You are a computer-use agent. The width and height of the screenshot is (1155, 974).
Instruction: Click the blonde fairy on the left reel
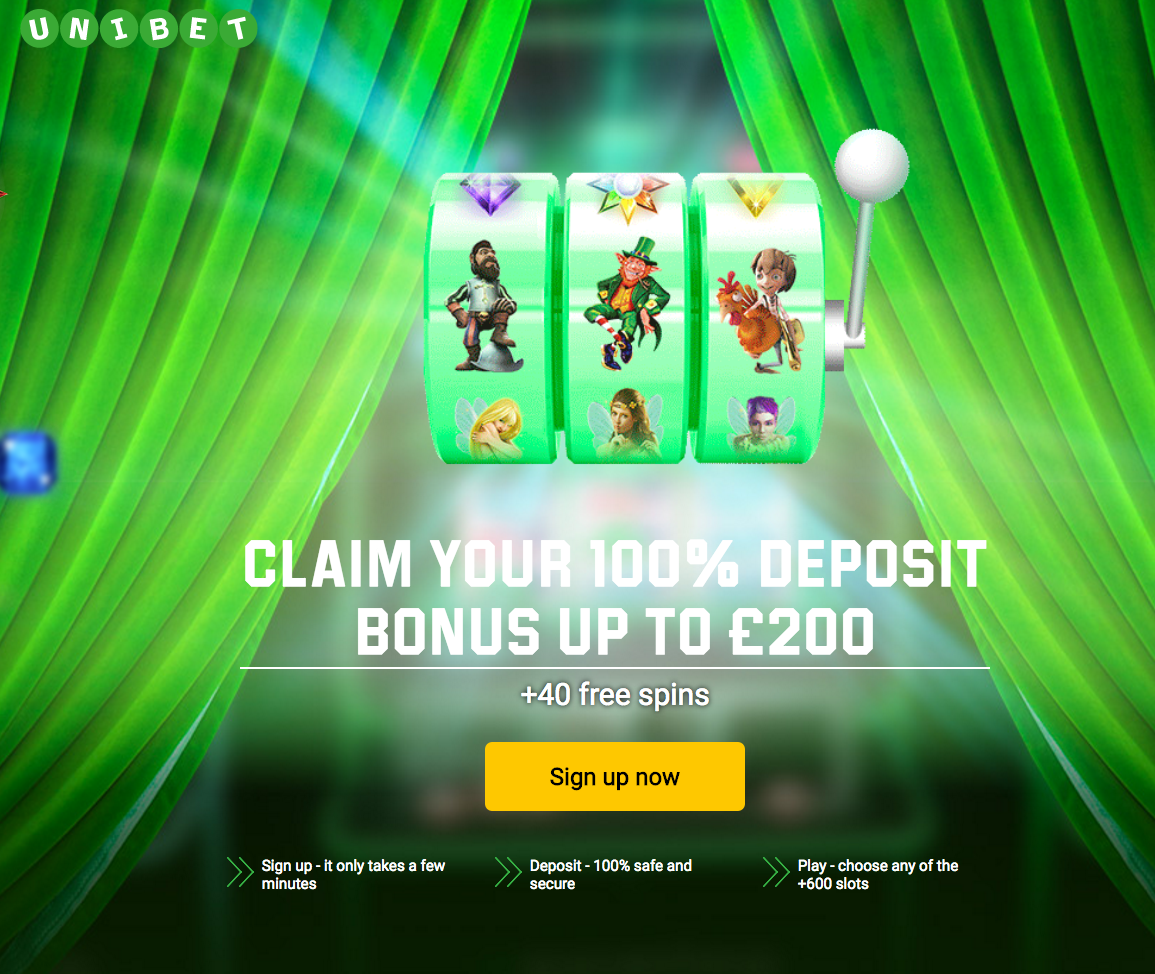pos(490,428)
